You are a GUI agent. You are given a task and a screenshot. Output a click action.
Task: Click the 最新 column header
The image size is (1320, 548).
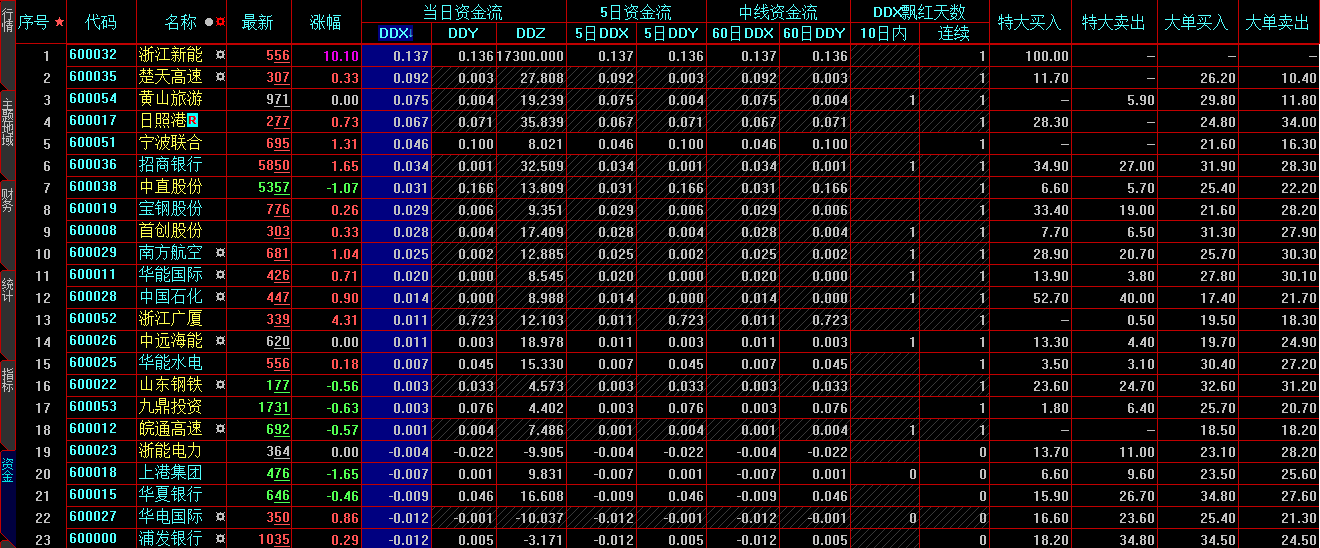coord(258,22)
